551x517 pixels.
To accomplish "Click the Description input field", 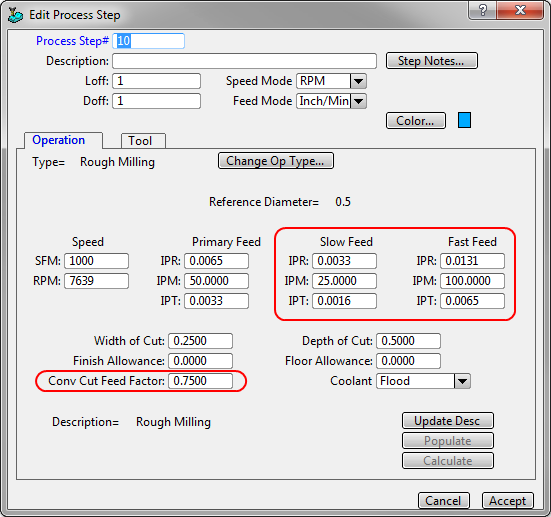I will point(245,61).
